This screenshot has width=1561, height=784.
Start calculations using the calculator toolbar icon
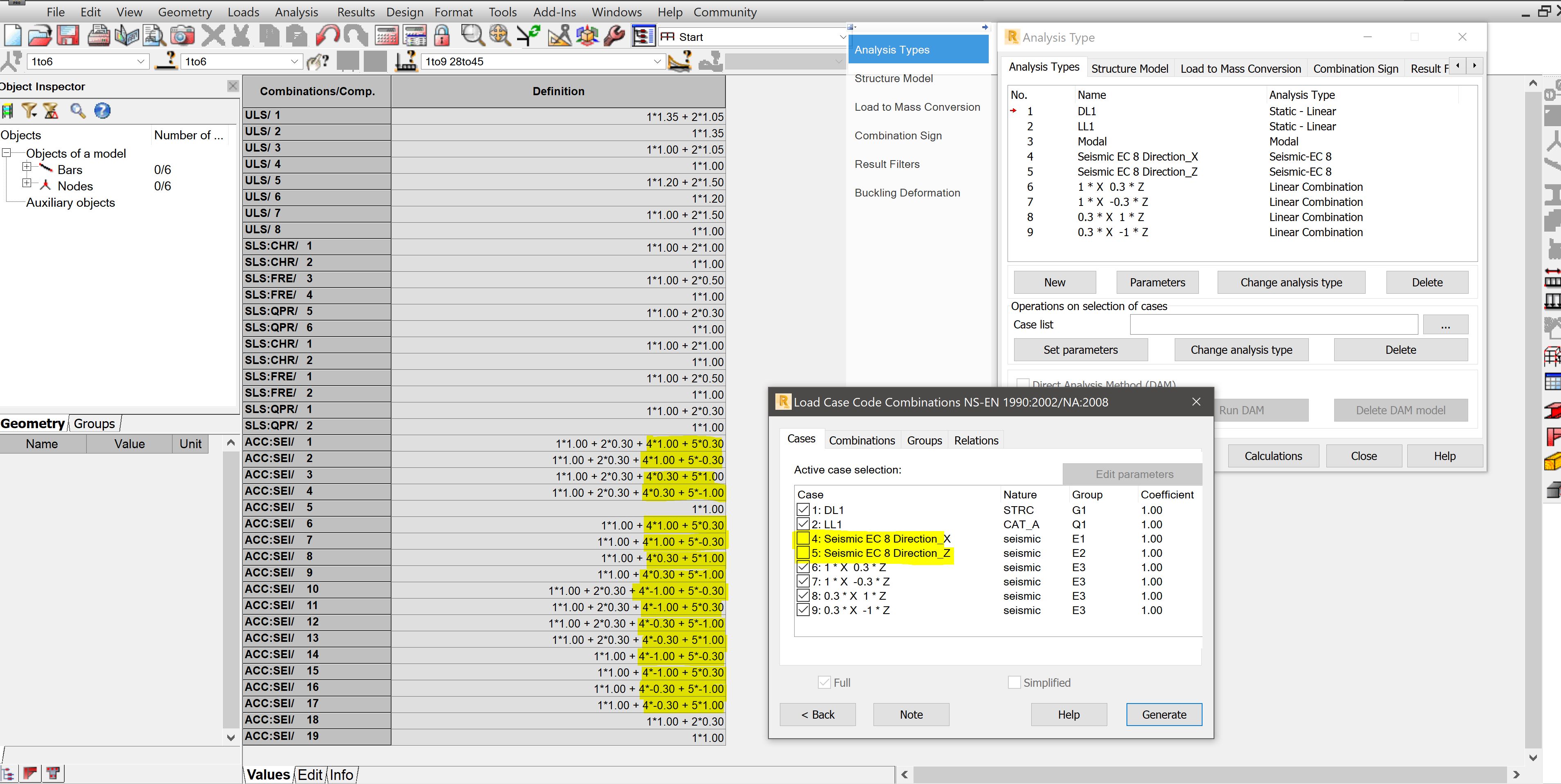pyautogui.click(x=387, y=35)
